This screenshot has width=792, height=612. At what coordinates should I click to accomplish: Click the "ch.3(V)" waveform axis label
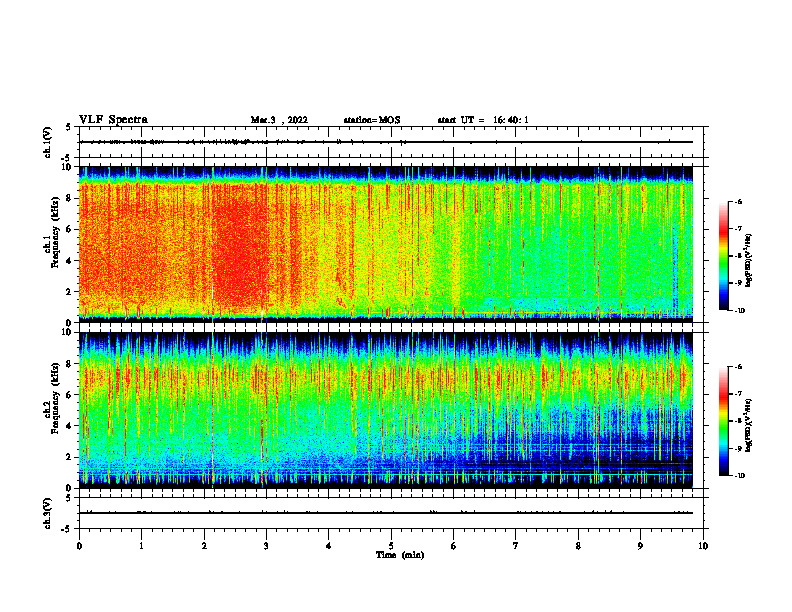click(x=48, y=513)
